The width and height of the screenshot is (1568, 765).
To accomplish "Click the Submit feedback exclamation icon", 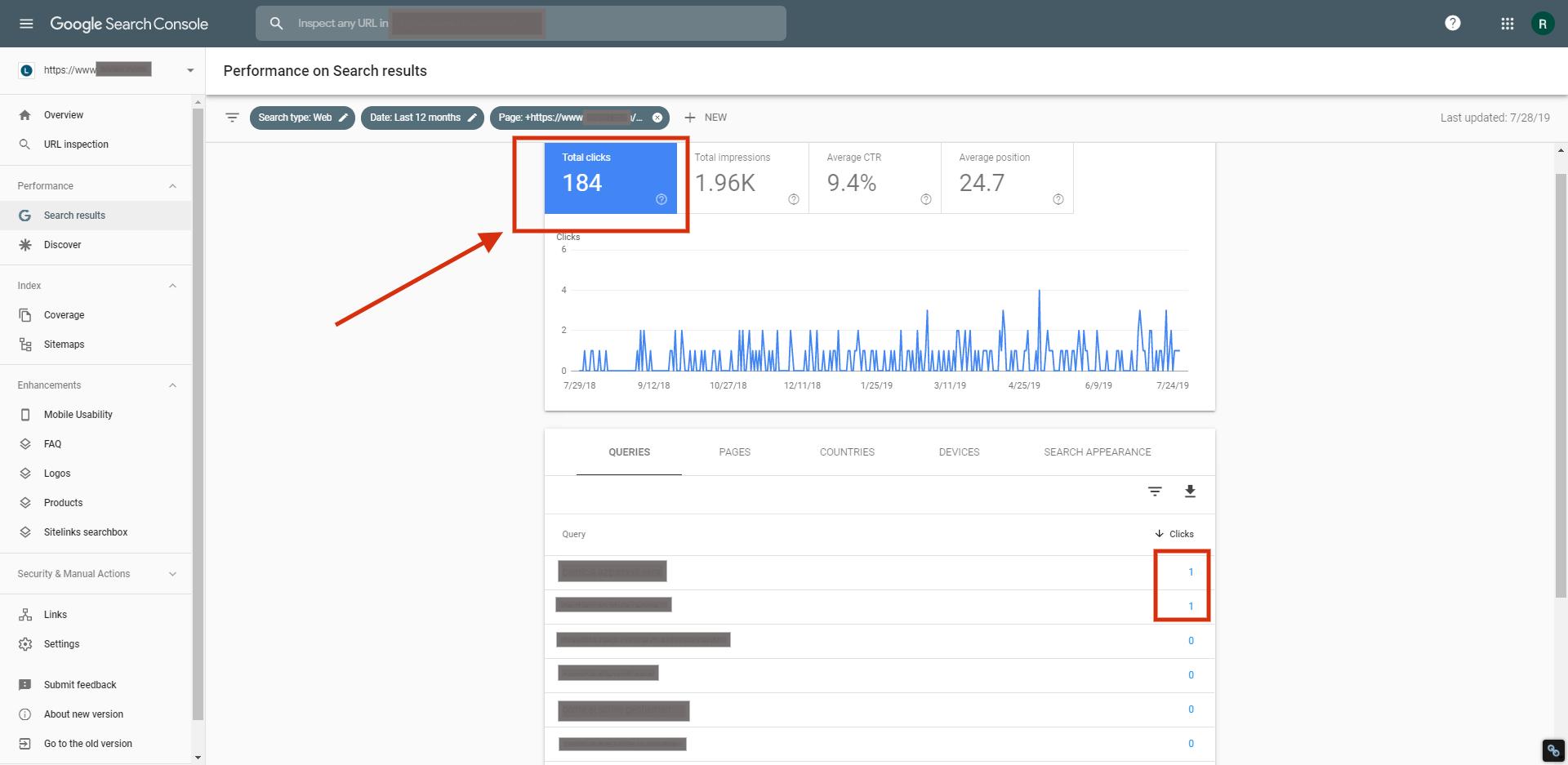I will (25, 685).
